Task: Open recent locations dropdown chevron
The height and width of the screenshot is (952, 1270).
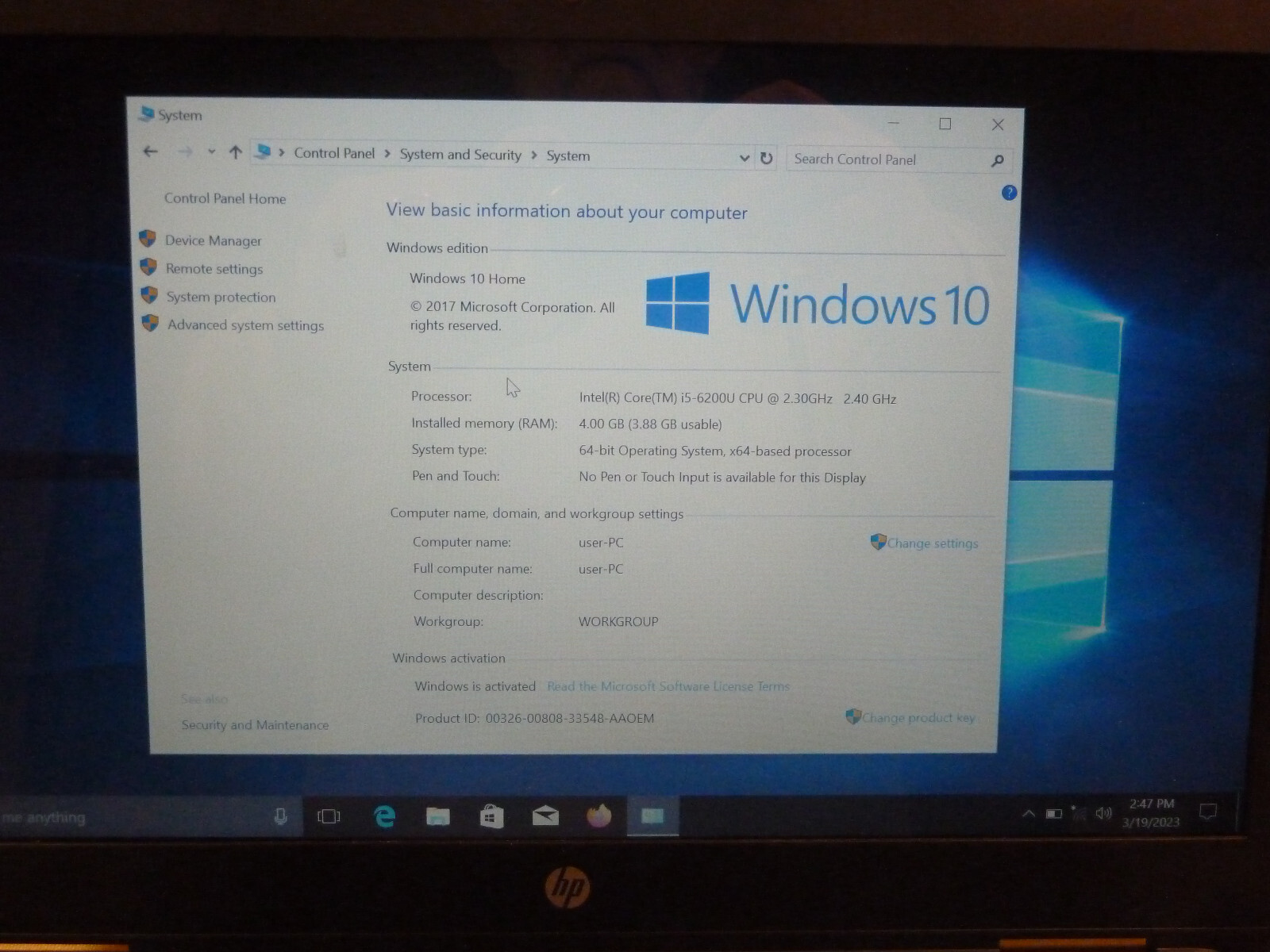Action: tap(211, 152)
